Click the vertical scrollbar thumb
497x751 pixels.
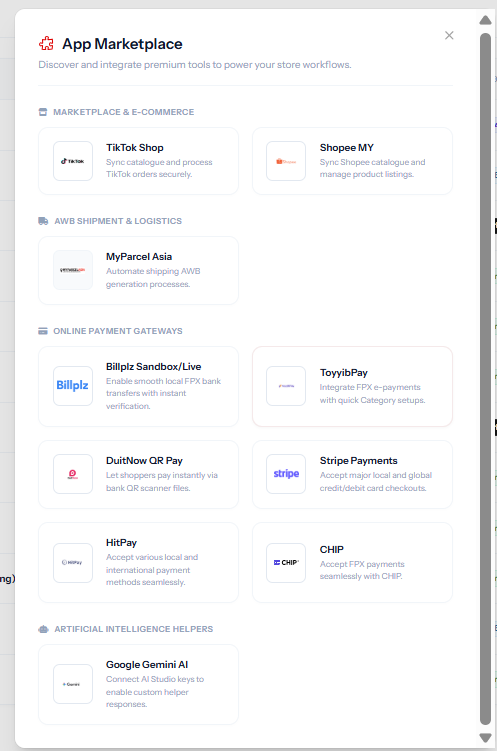pos(486,378)
